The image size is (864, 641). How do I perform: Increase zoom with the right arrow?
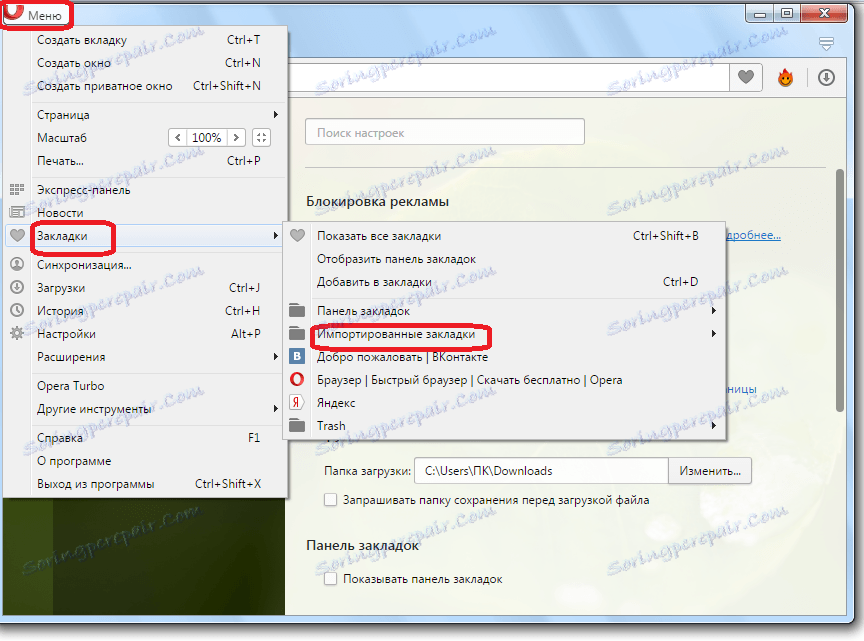coord(236,137)
